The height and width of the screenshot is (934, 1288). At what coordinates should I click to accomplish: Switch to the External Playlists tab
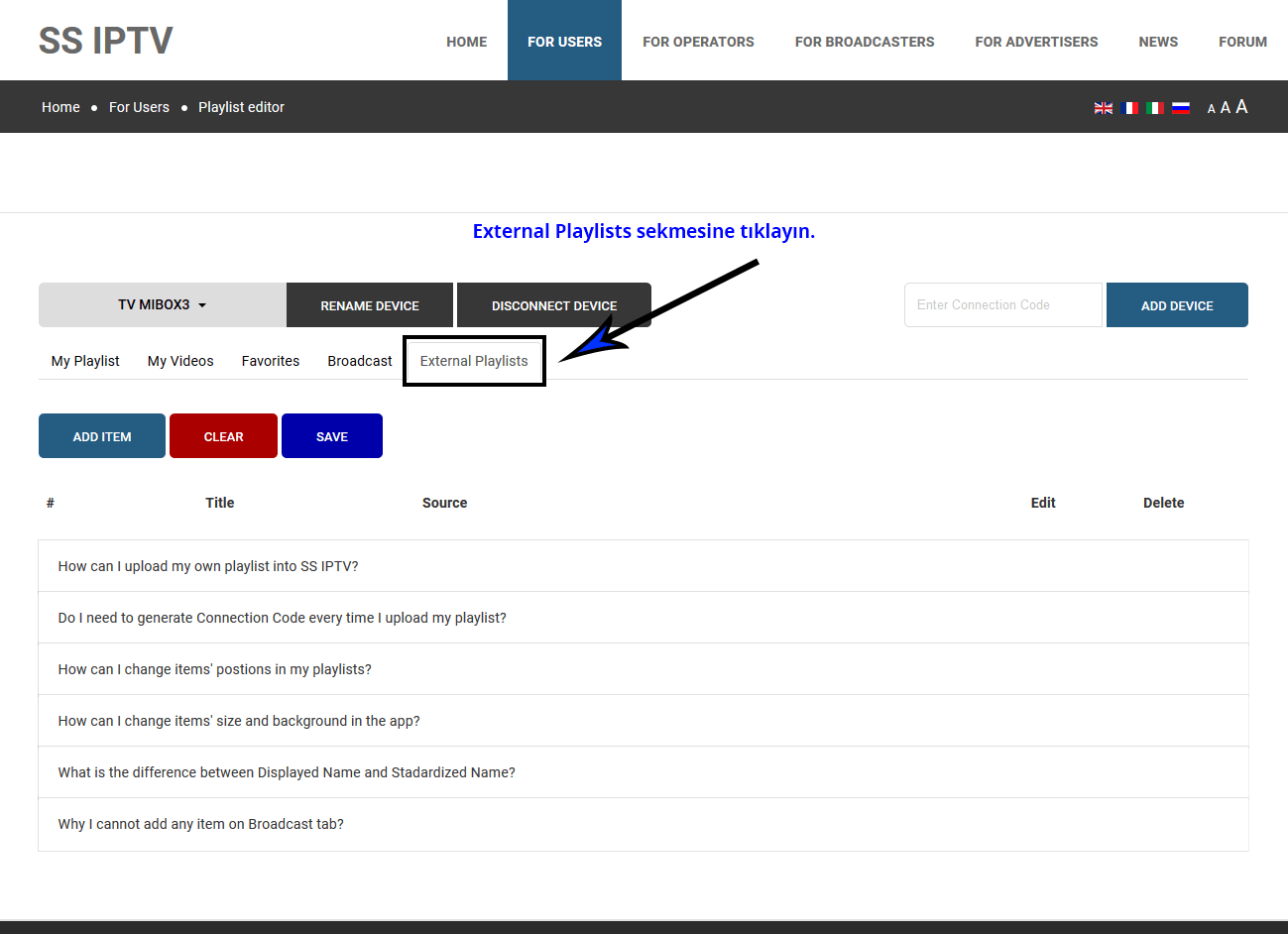(474, 361)
